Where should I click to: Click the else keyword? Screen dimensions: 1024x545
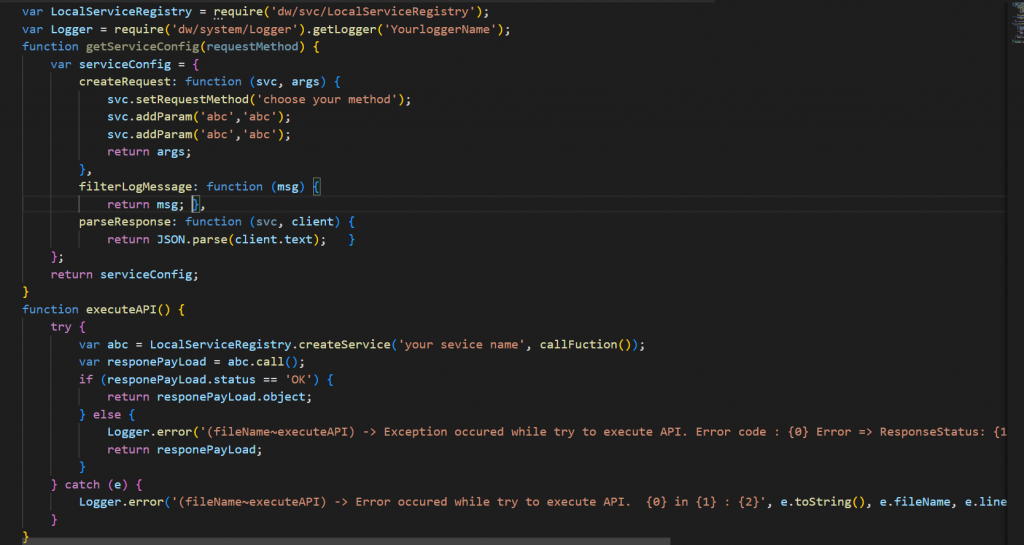[107, 414]
